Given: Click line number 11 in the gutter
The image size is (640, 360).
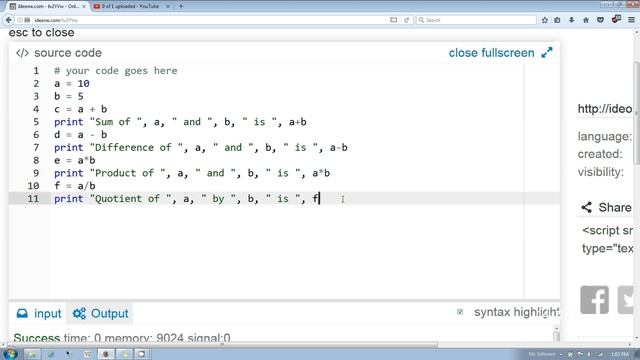Looking at the screenshot, I should [33, 199].
